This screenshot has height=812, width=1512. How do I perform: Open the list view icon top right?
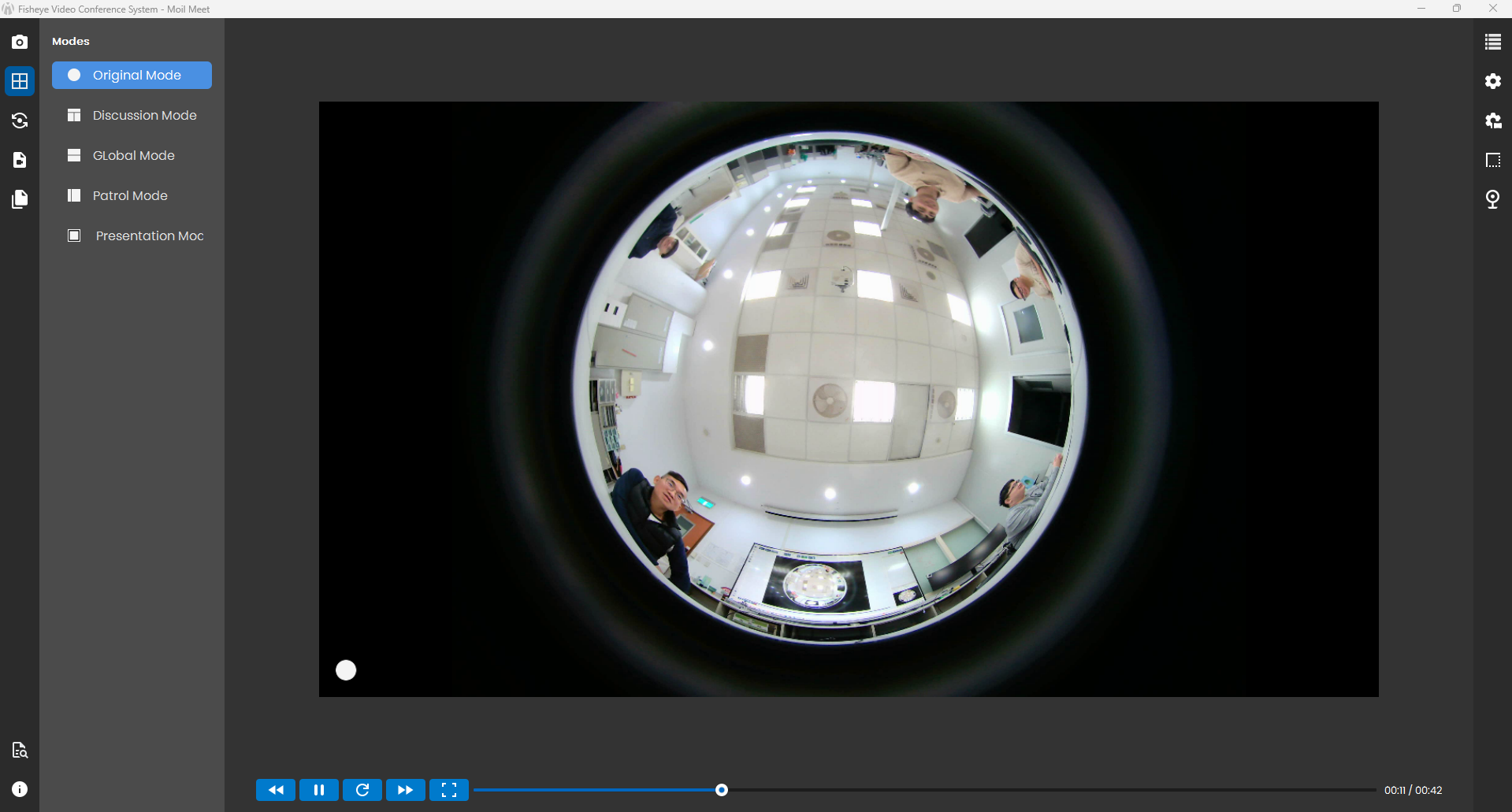1492,42
